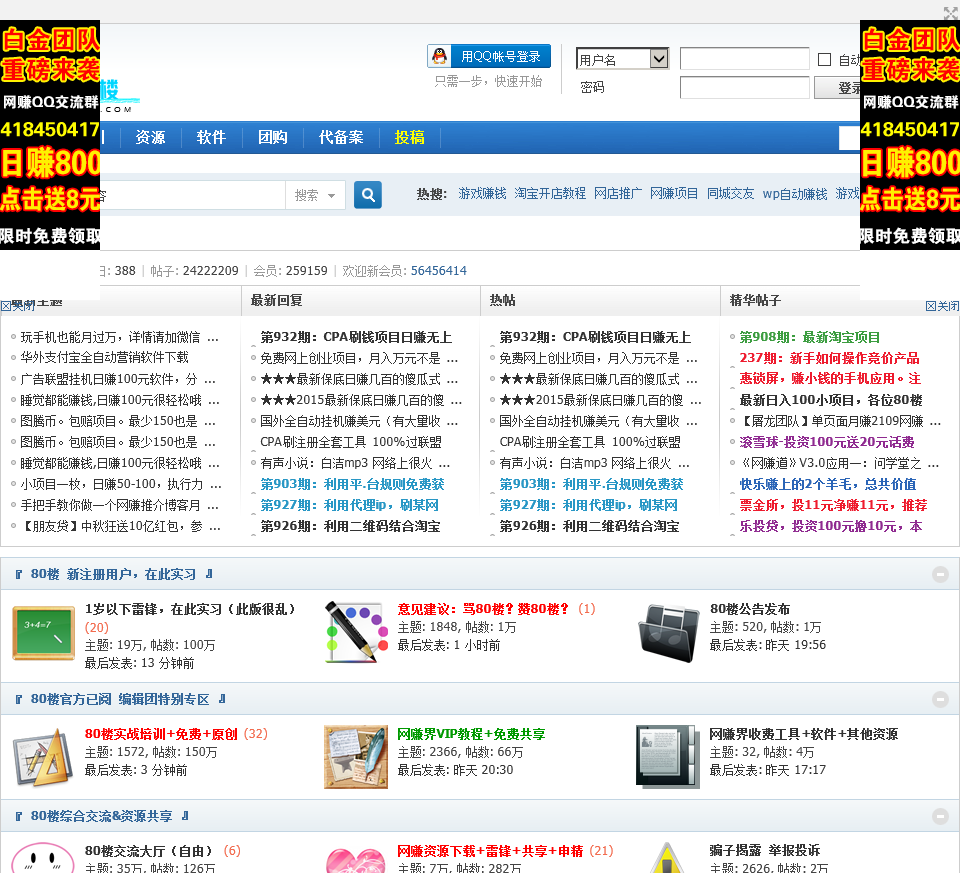Click hot search link 网赚项目
Viewport: 960px width, 873px height.
click(x=674, y=194)
